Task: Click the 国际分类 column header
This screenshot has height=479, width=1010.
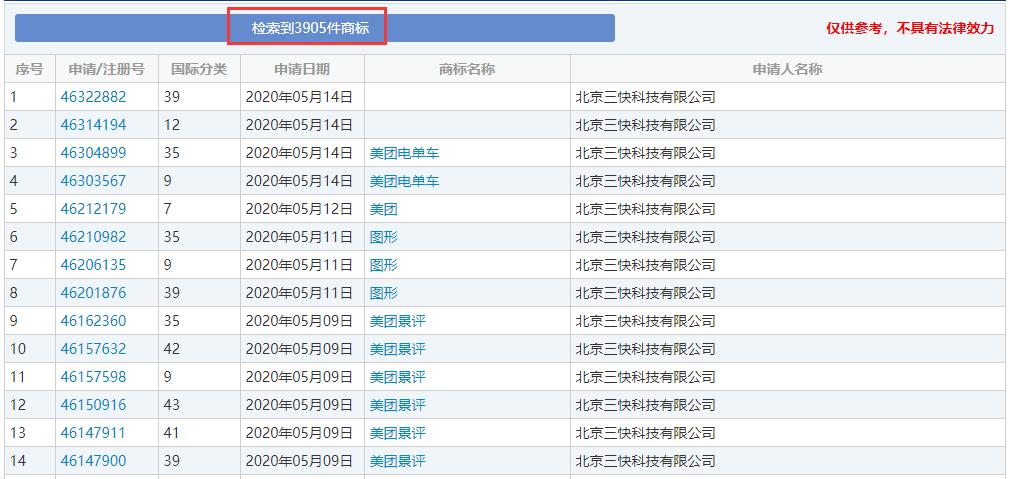Action: click(x=199, y=69)
